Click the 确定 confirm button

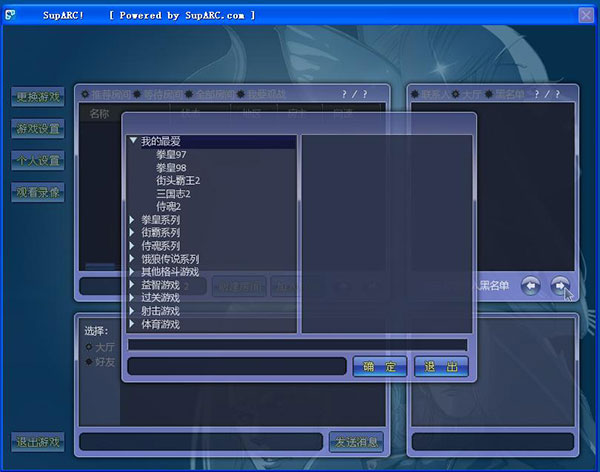pos(380,367)
